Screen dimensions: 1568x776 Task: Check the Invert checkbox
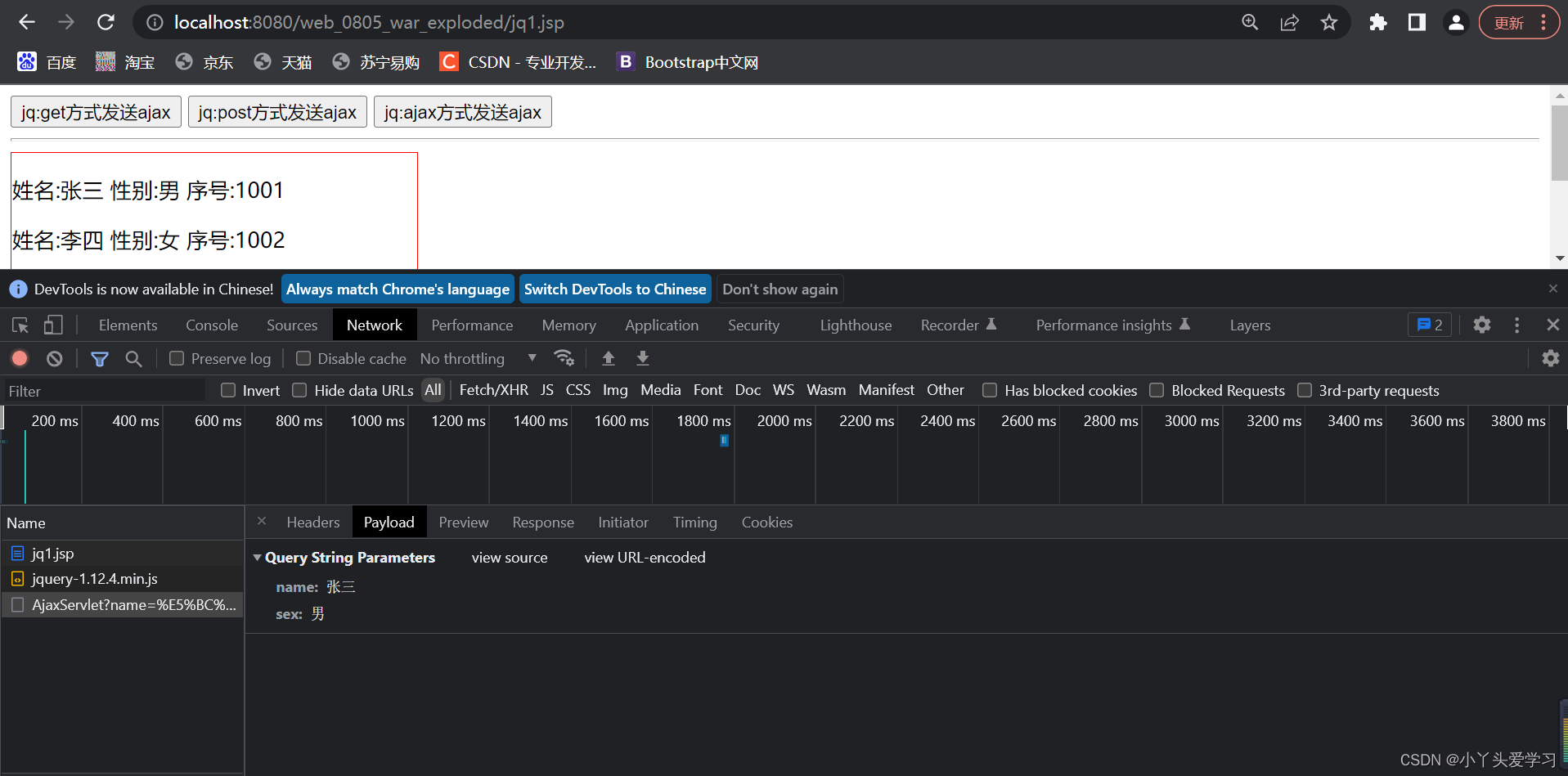coord(228,391)
